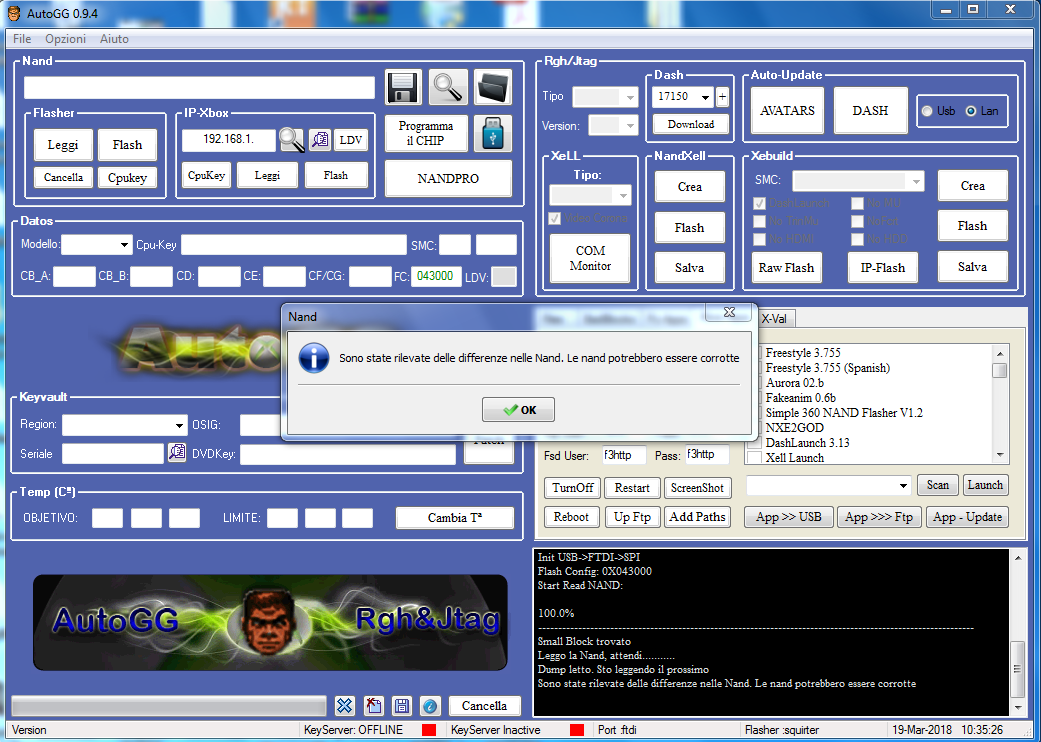Image resolution: width=1041 pixels, height=742 pixels.
Task: Click the USB drive icon
Action: (492, 134)
